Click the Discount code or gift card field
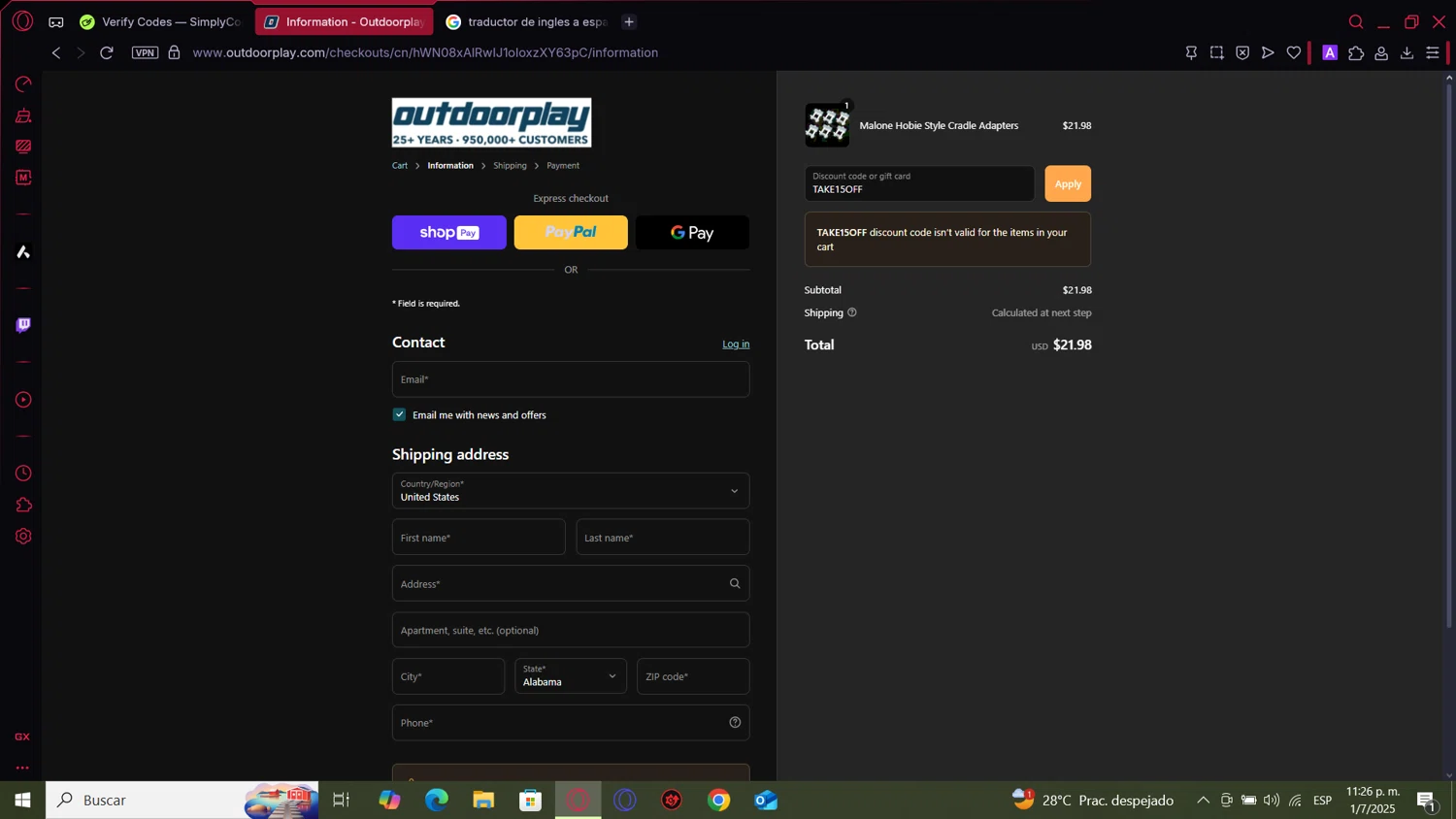Image resolution: width=1456 pixels, height=819 pixels. coord(919,183)
